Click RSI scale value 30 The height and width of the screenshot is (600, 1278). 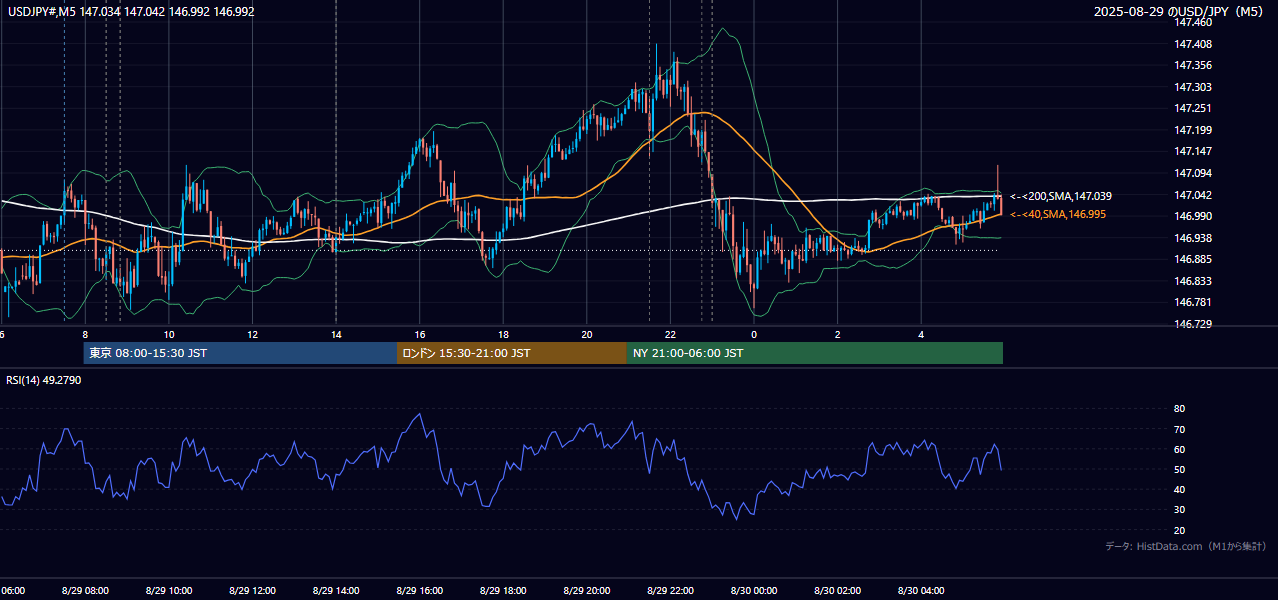[x=1180, y=510]
